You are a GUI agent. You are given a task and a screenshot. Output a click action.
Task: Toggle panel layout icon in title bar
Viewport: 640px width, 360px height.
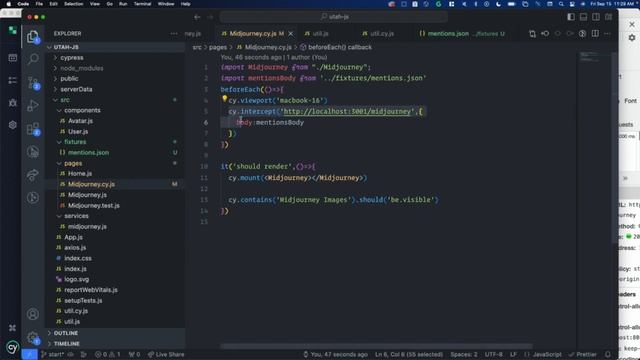[583, 17]
